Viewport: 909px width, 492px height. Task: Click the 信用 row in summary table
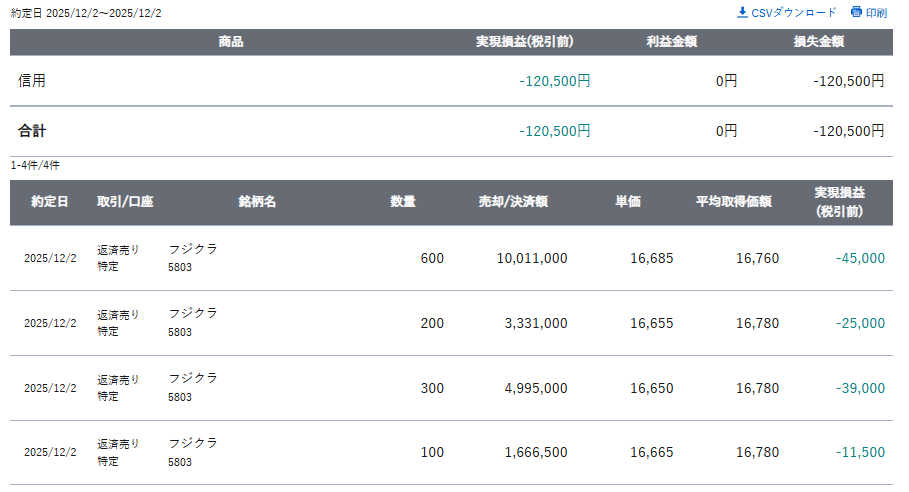[x=32, y=81]
